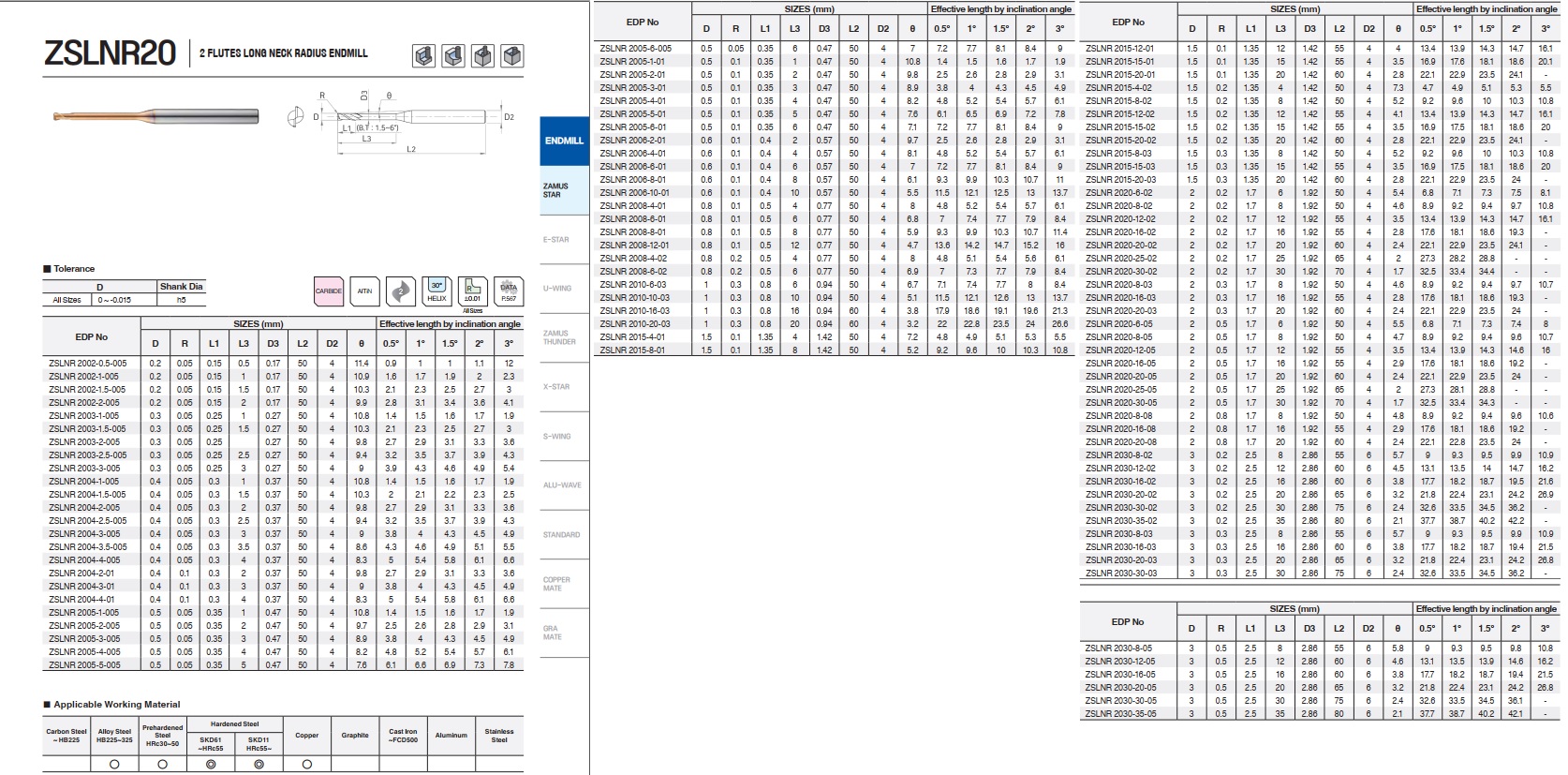Screen dimensions: 1568x775
Task: Select the ZSLNR 2015-12-01 row label
Action: (x=1119, y=49)
